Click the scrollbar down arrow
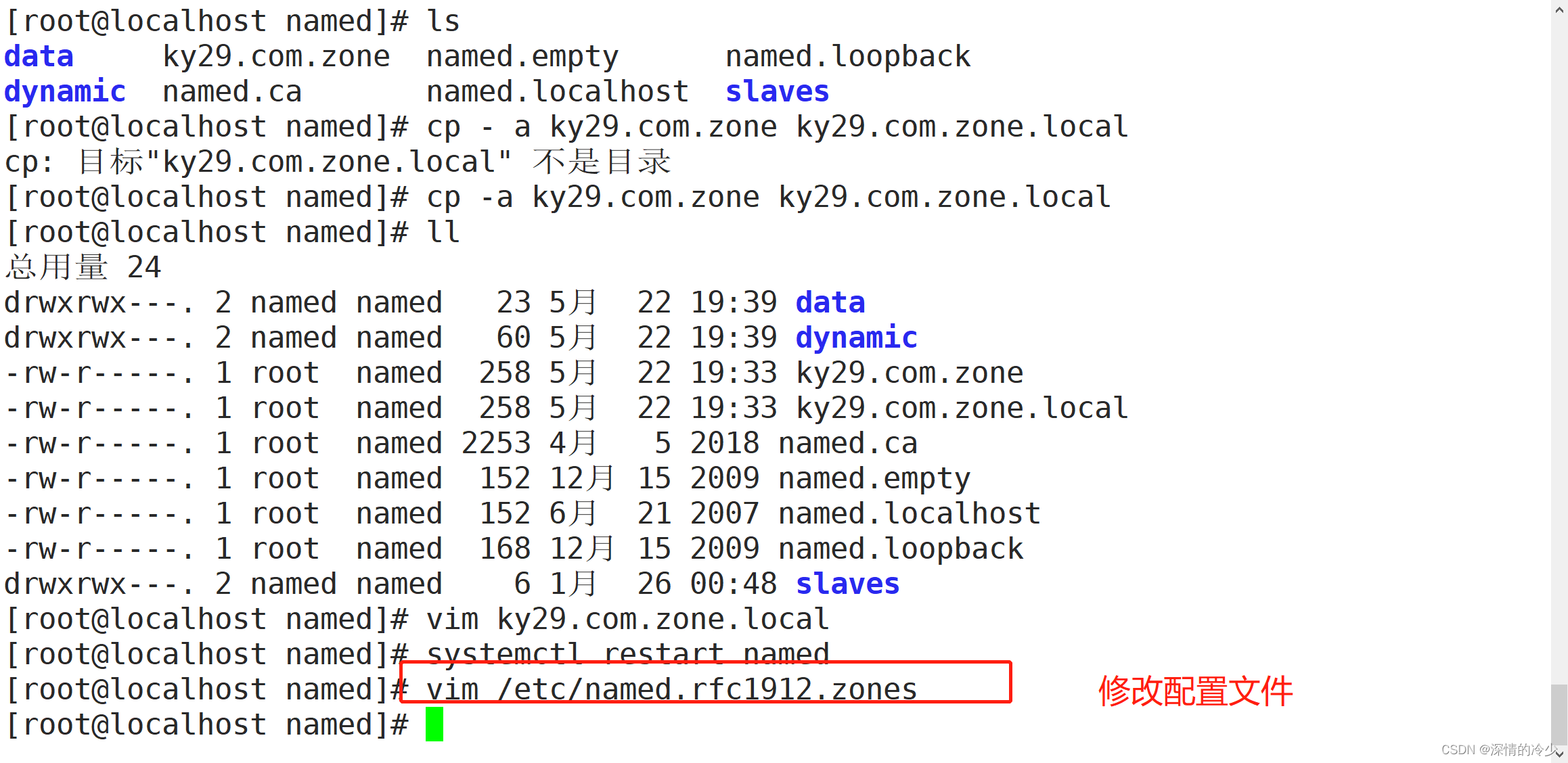This screenshot has height=763, width=1568. 1559,753
